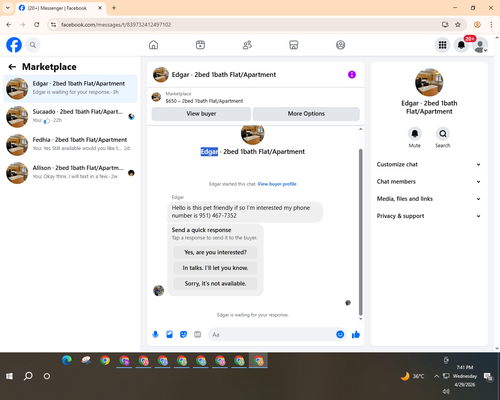Open the Chrome three-dot menu
Screen dimensions: 500x400
tap(491, 25)
